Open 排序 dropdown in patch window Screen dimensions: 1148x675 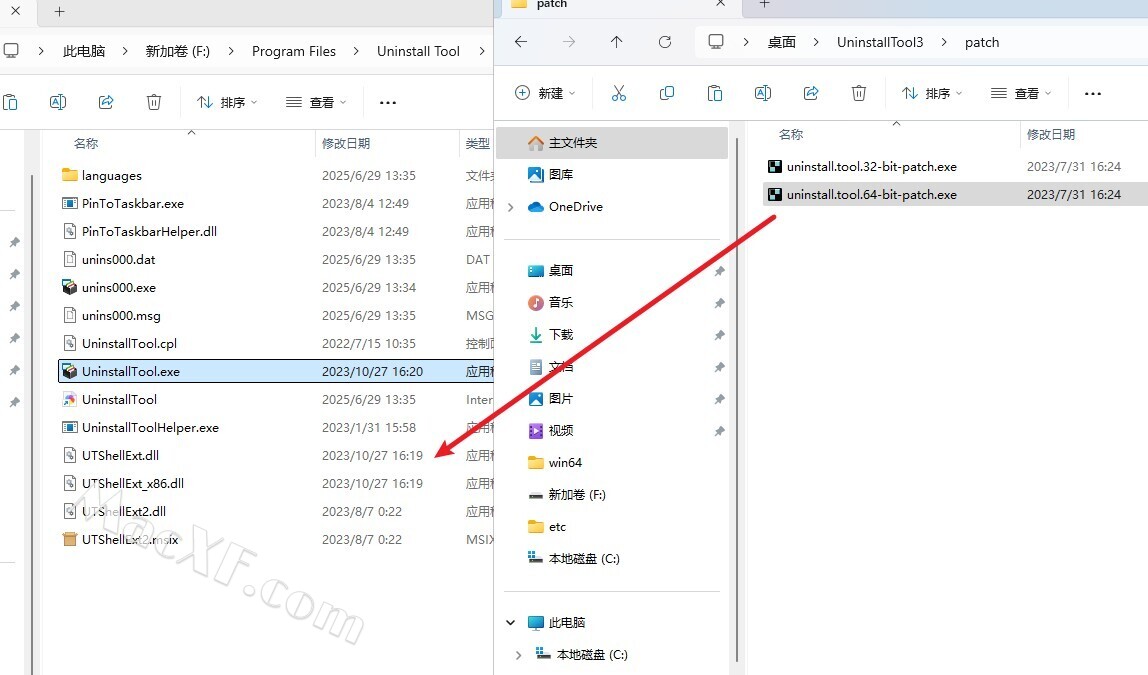(931, 93)
